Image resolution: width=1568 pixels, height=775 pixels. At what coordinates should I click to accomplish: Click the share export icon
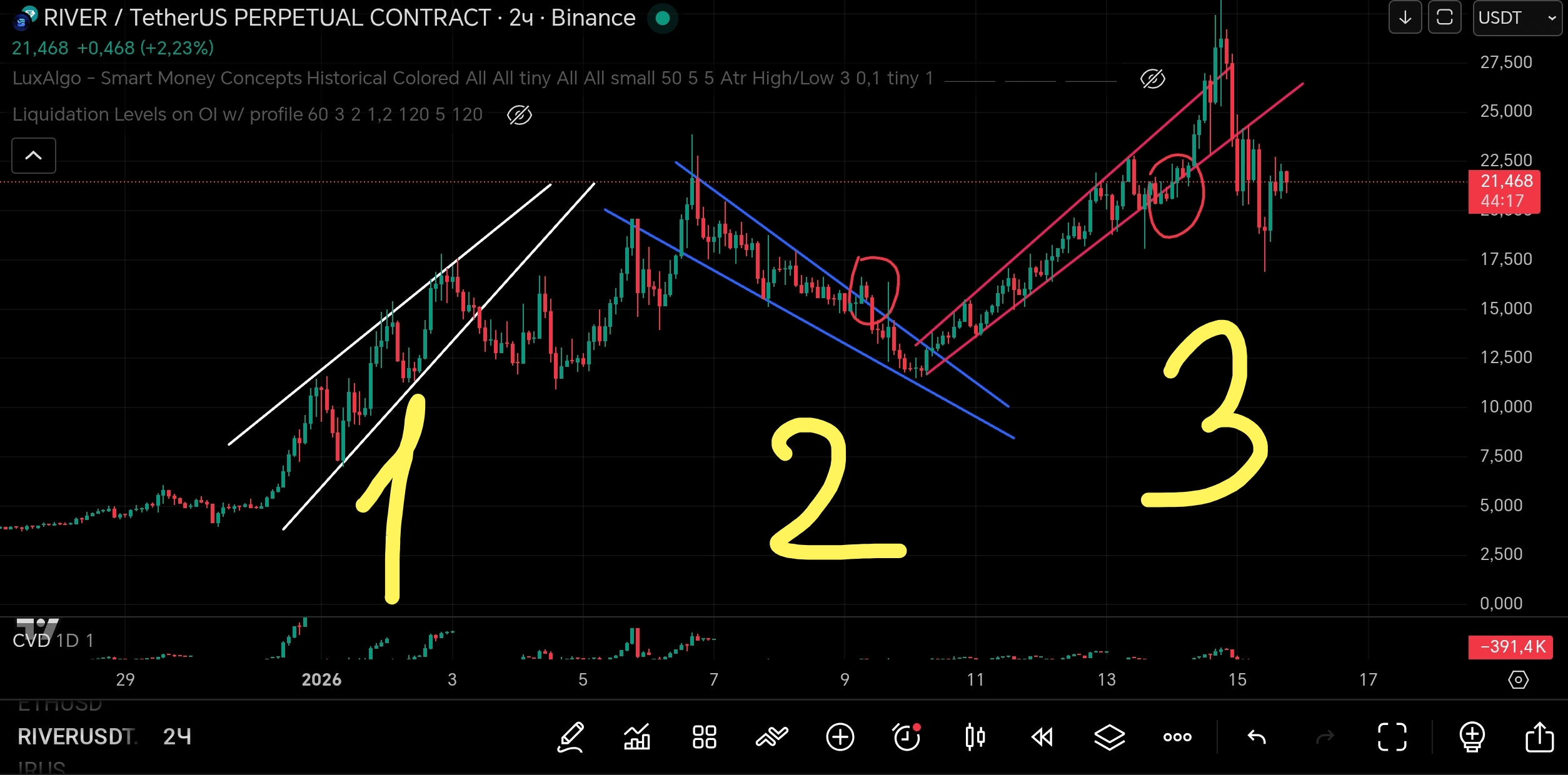(1539, 737)
